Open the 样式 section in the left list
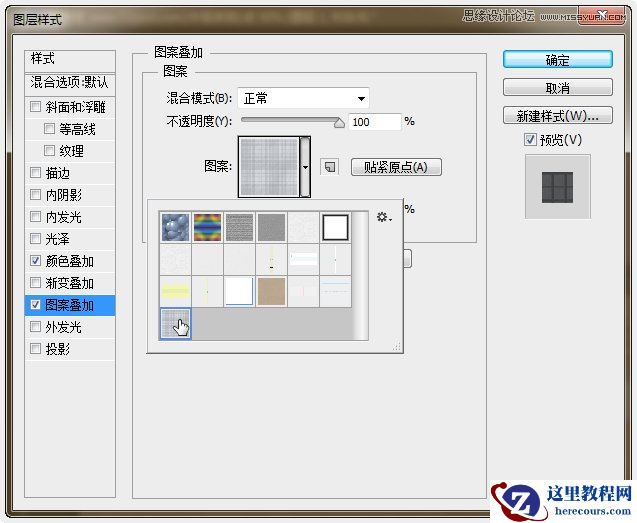This screenshot has height=523, width=637. (x=70, y=59)
